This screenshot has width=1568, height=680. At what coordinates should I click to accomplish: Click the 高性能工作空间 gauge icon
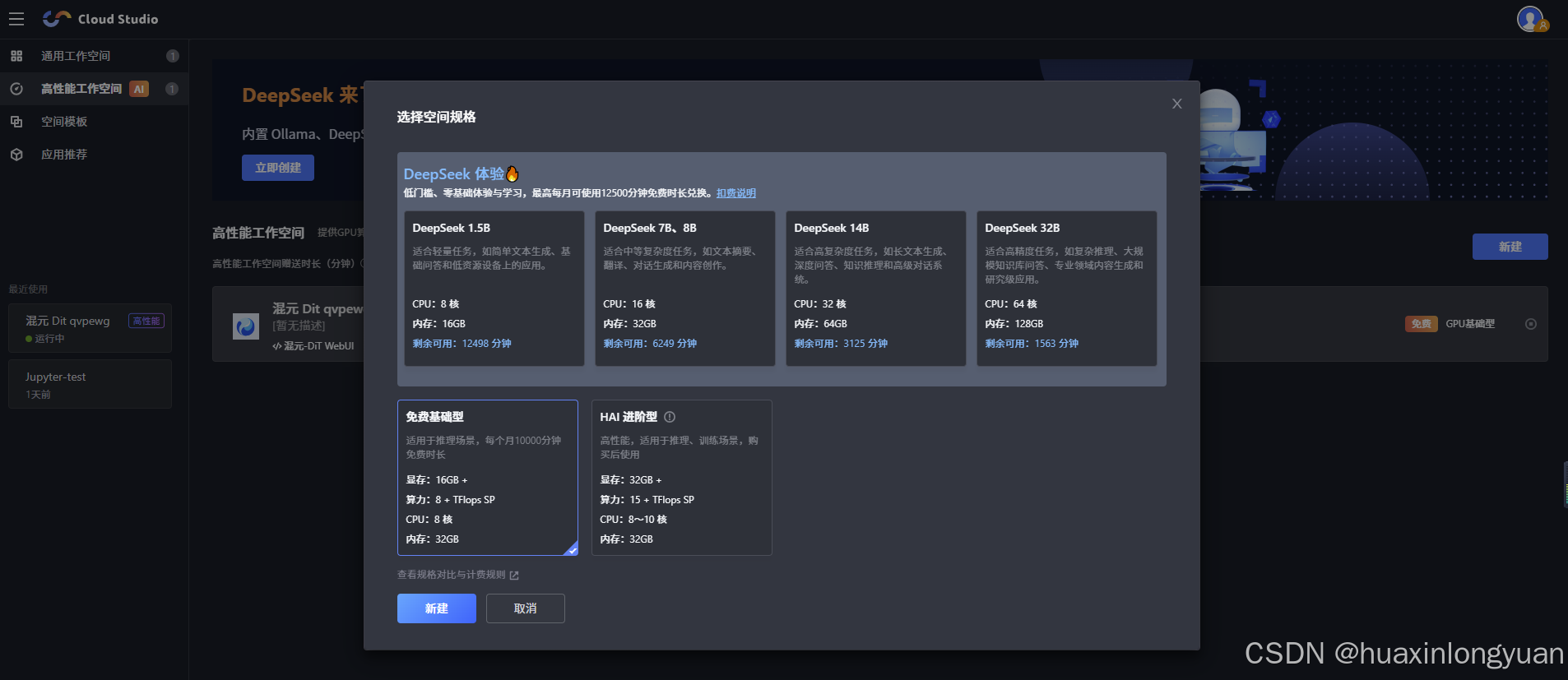point(16,89)
